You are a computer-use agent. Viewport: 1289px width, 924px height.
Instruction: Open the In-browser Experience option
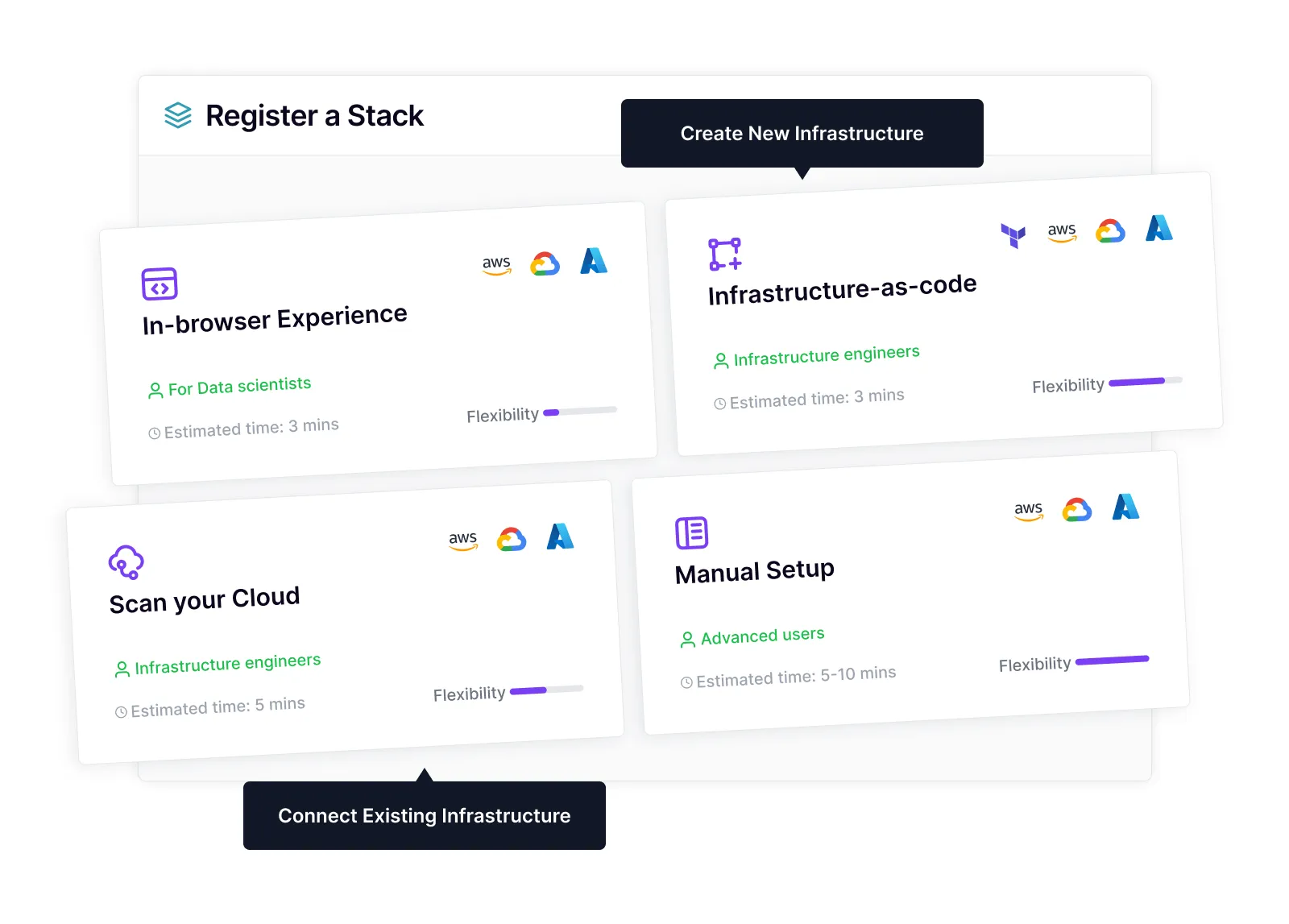(x=275, y=319)
